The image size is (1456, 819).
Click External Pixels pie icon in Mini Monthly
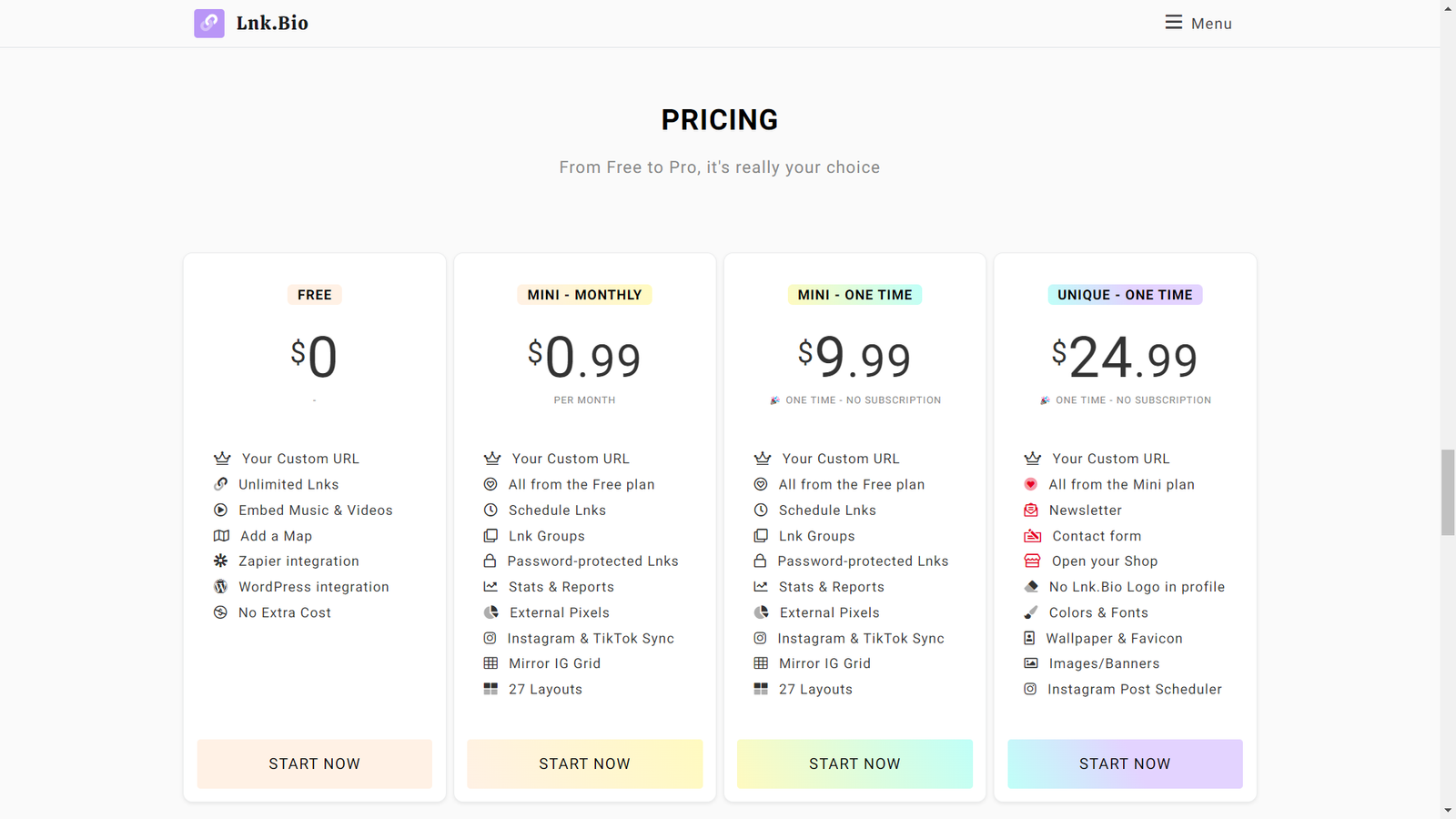(491, 612)
